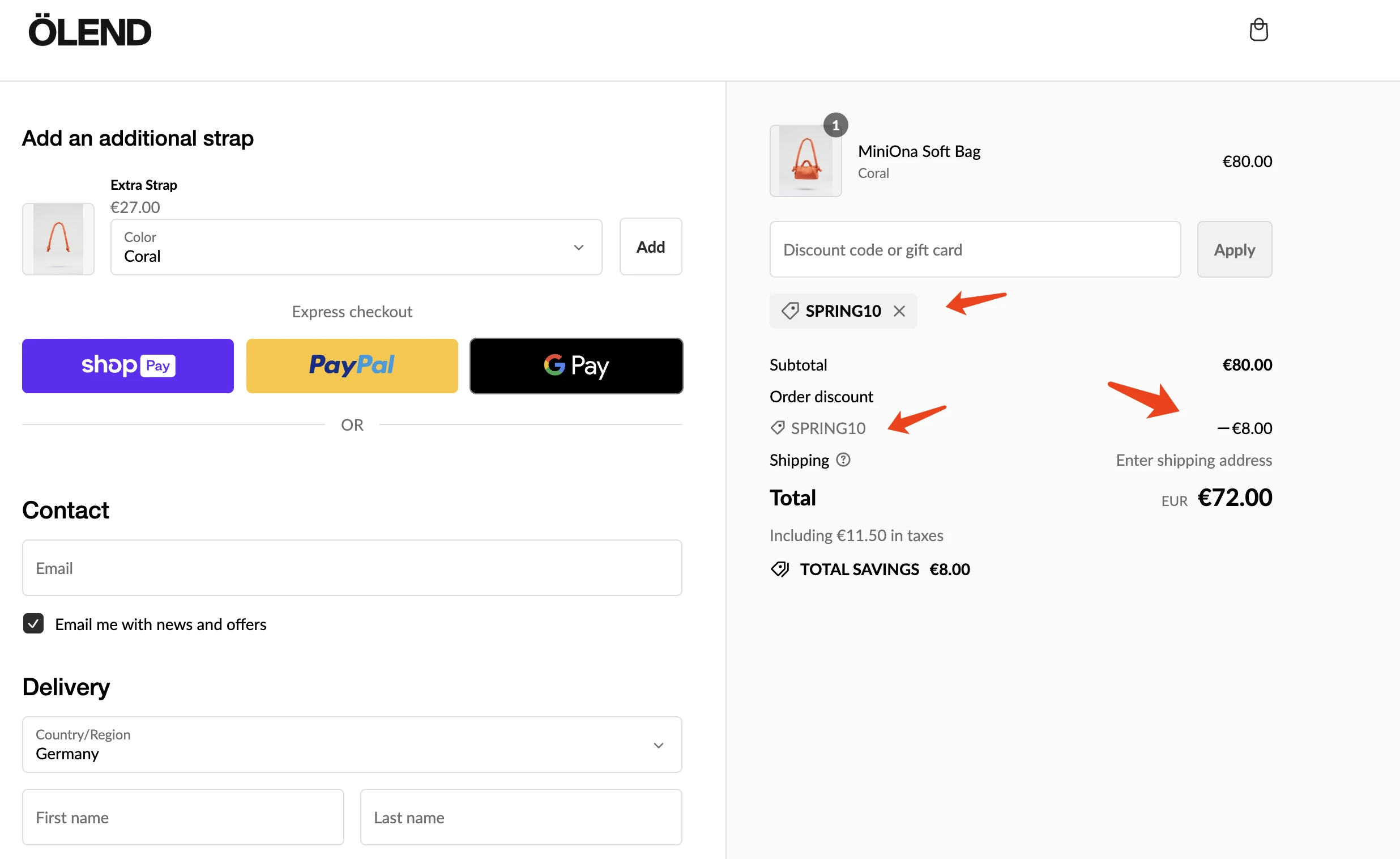Click the MiniOna Soft Bag product name

point(919,151)
